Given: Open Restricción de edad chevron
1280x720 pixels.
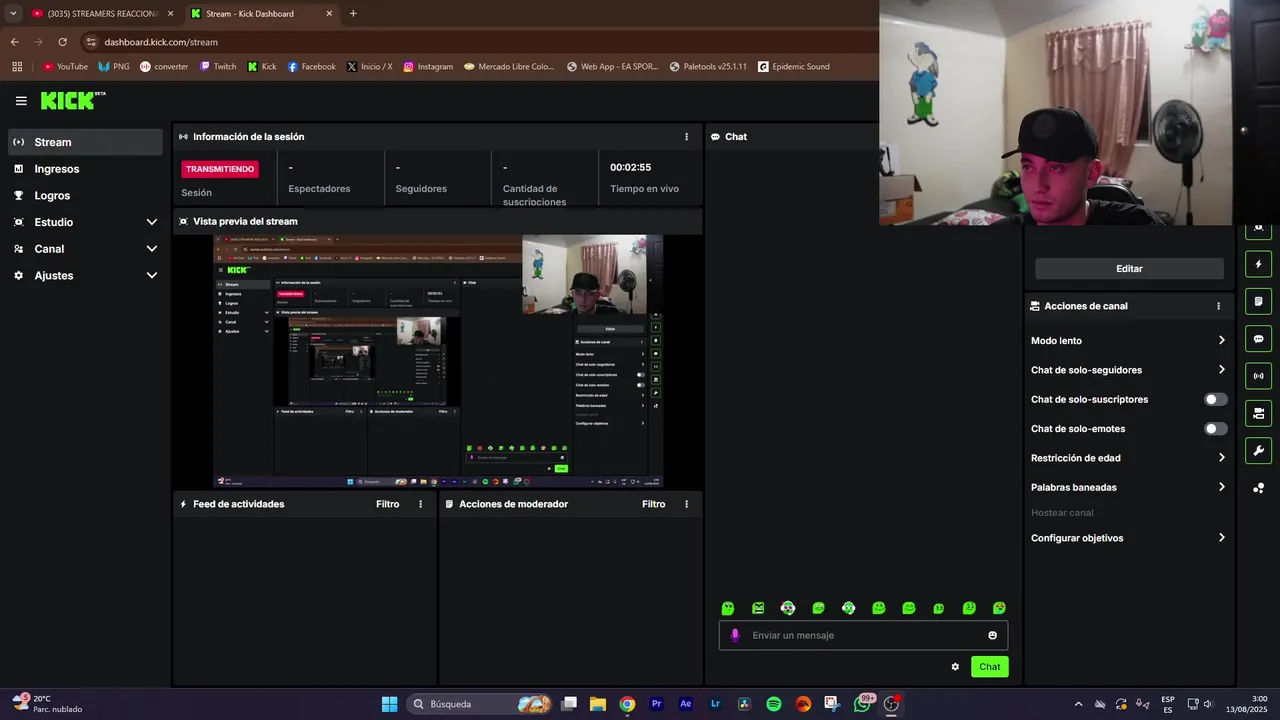Looking at the screenshot, I should [1221, 458].
